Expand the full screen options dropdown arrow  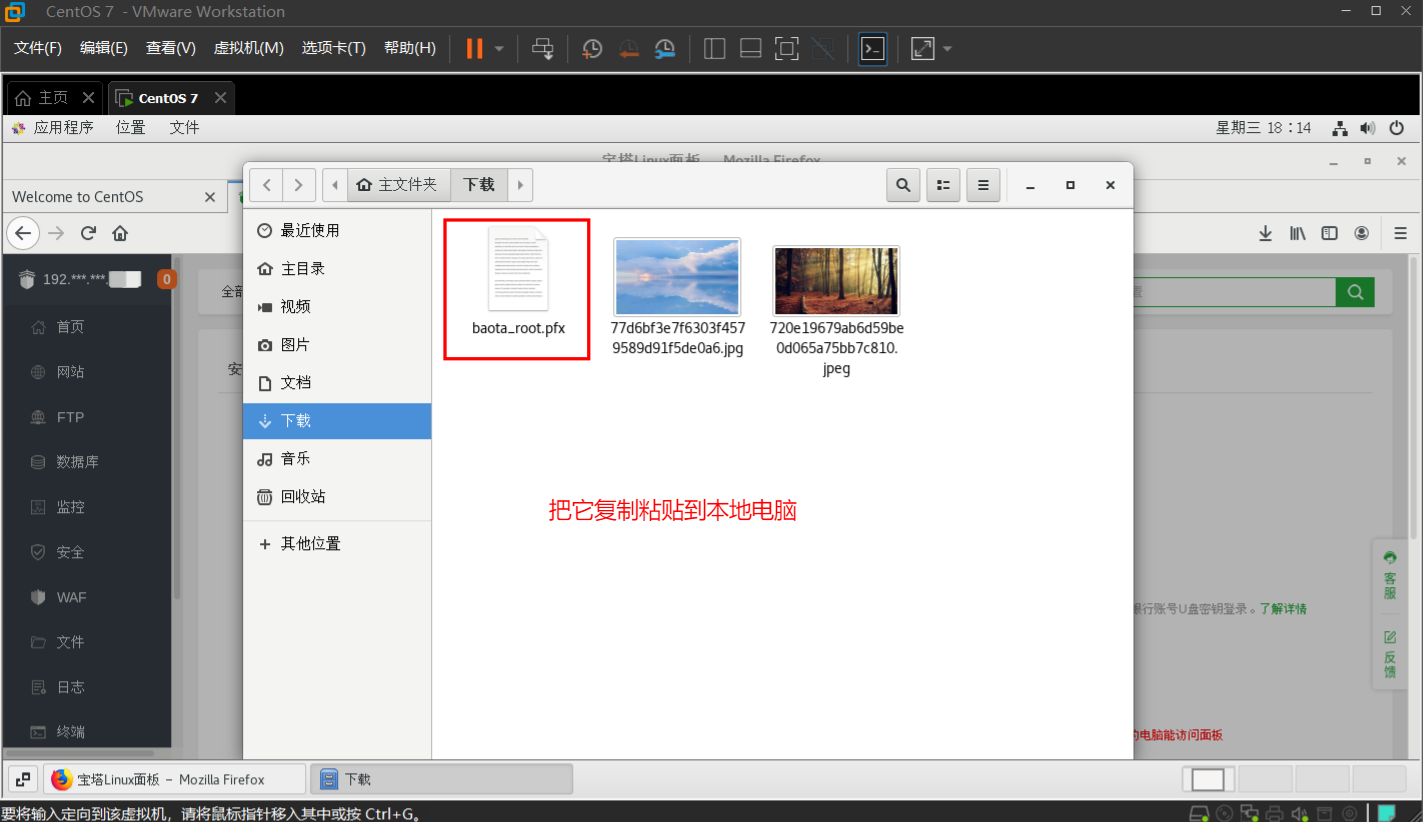[947, 48]
